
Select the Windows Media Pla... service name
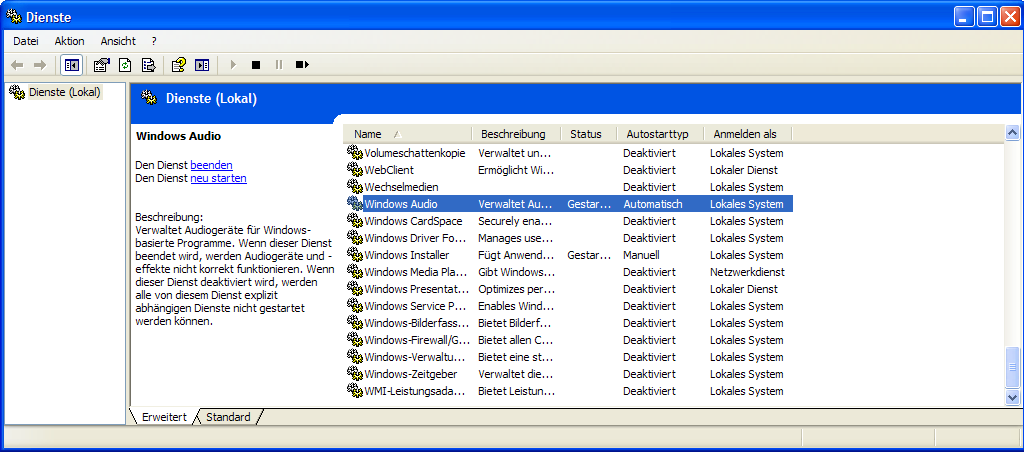coord(415,272)
